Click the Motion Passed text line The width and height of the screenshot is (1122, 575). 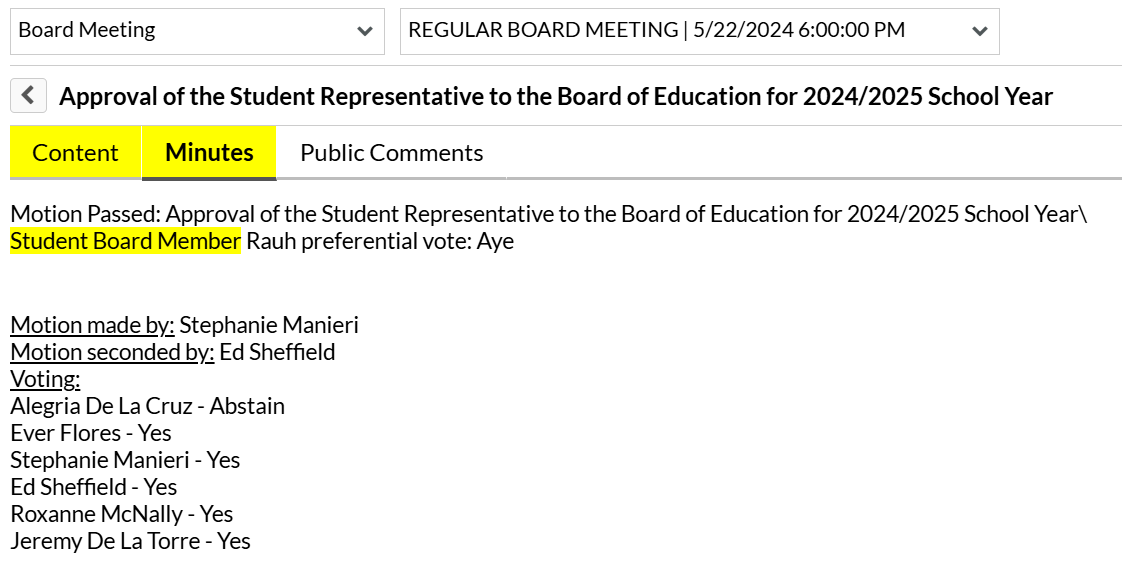[549, 215]
